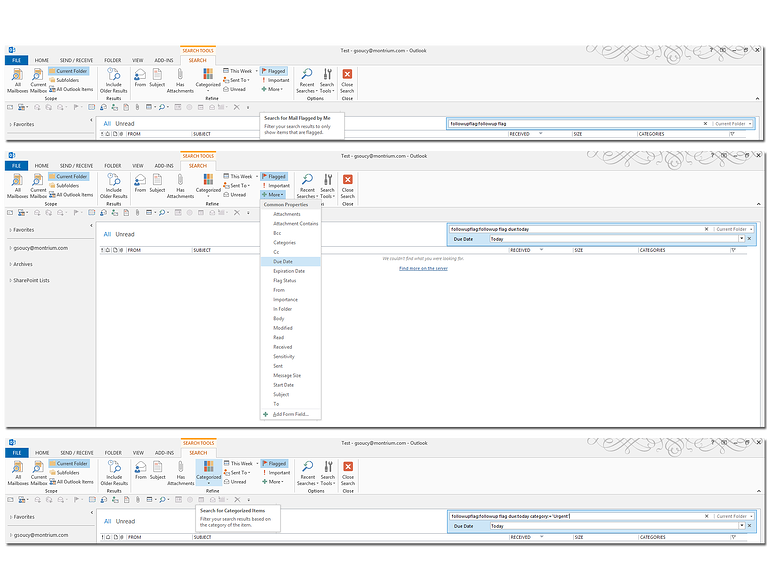Click Categorized button in bottom Outlook window
Screen dimensions: 767x575
tap(209, 473)
